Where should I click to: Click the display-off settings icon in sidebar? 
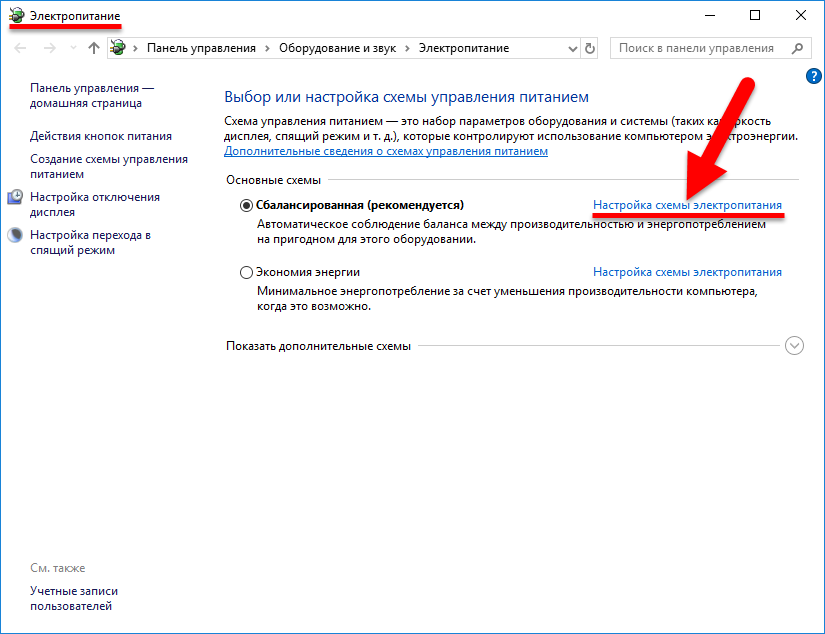click(x=15, y=197)
